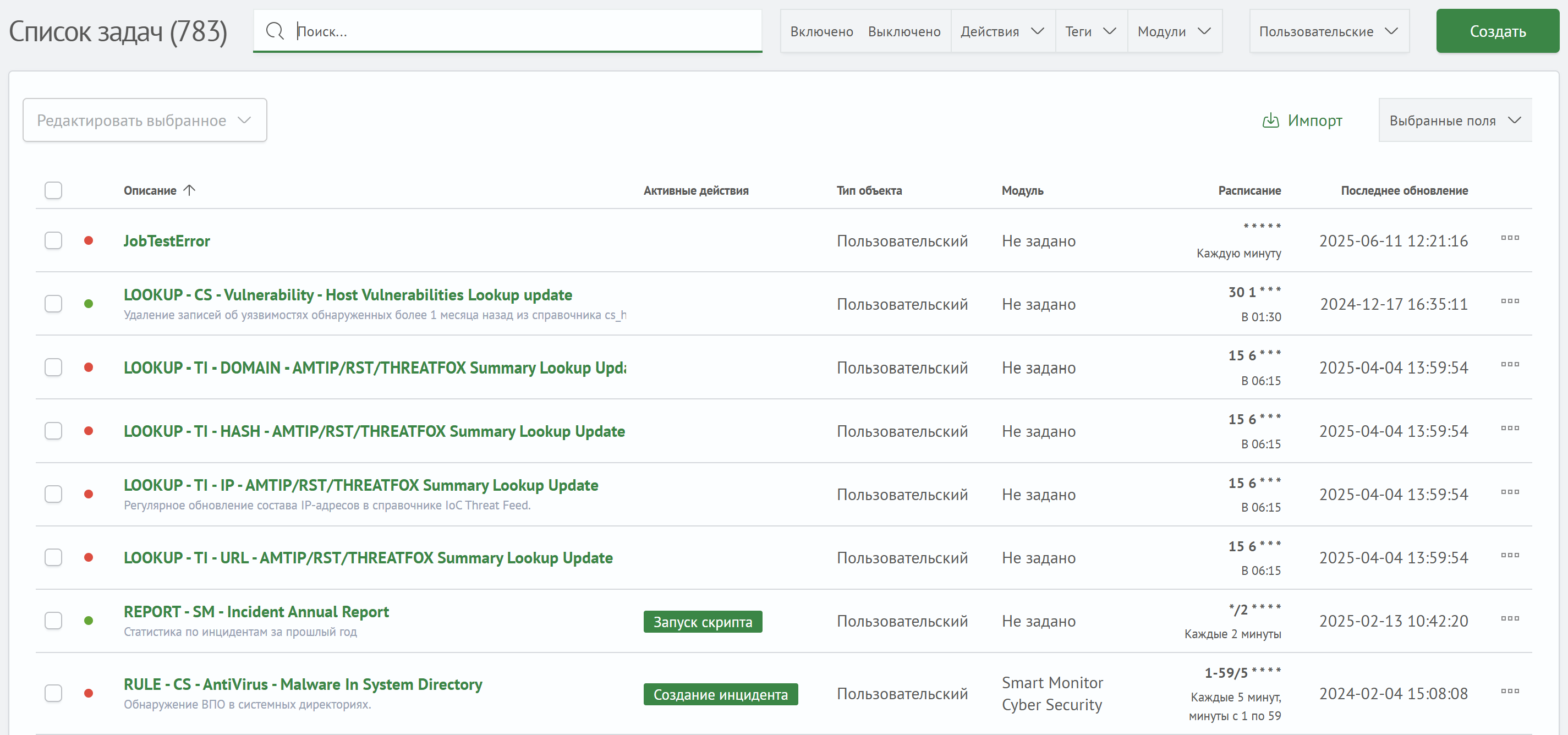
Task: Expand the Действия dropdown
Action: (x=1002, y=31)
